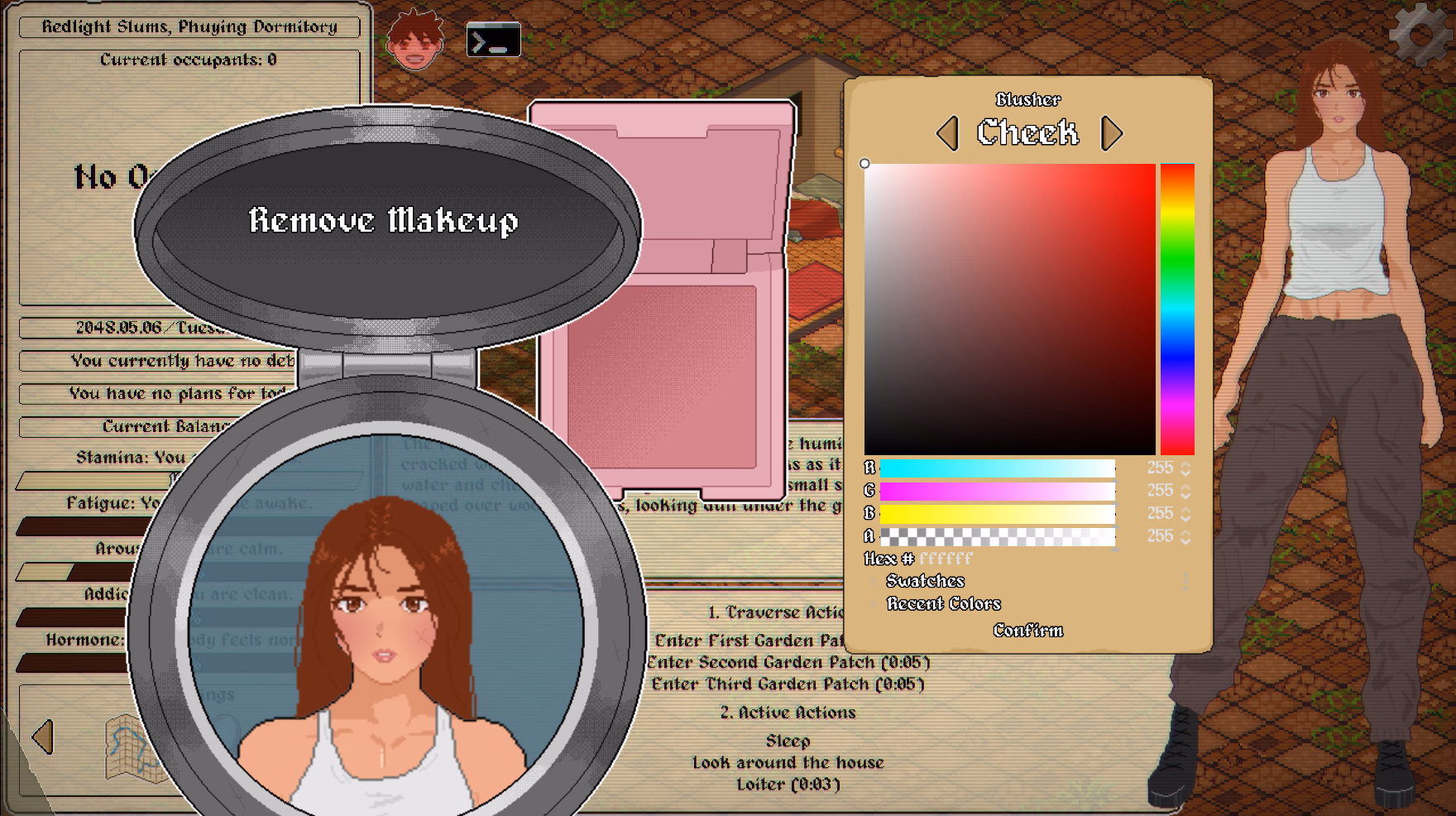The height and width of the screenshot is (816, 1456).
Task: Switch to previous blusher area before Cheek
Action: 948,133
